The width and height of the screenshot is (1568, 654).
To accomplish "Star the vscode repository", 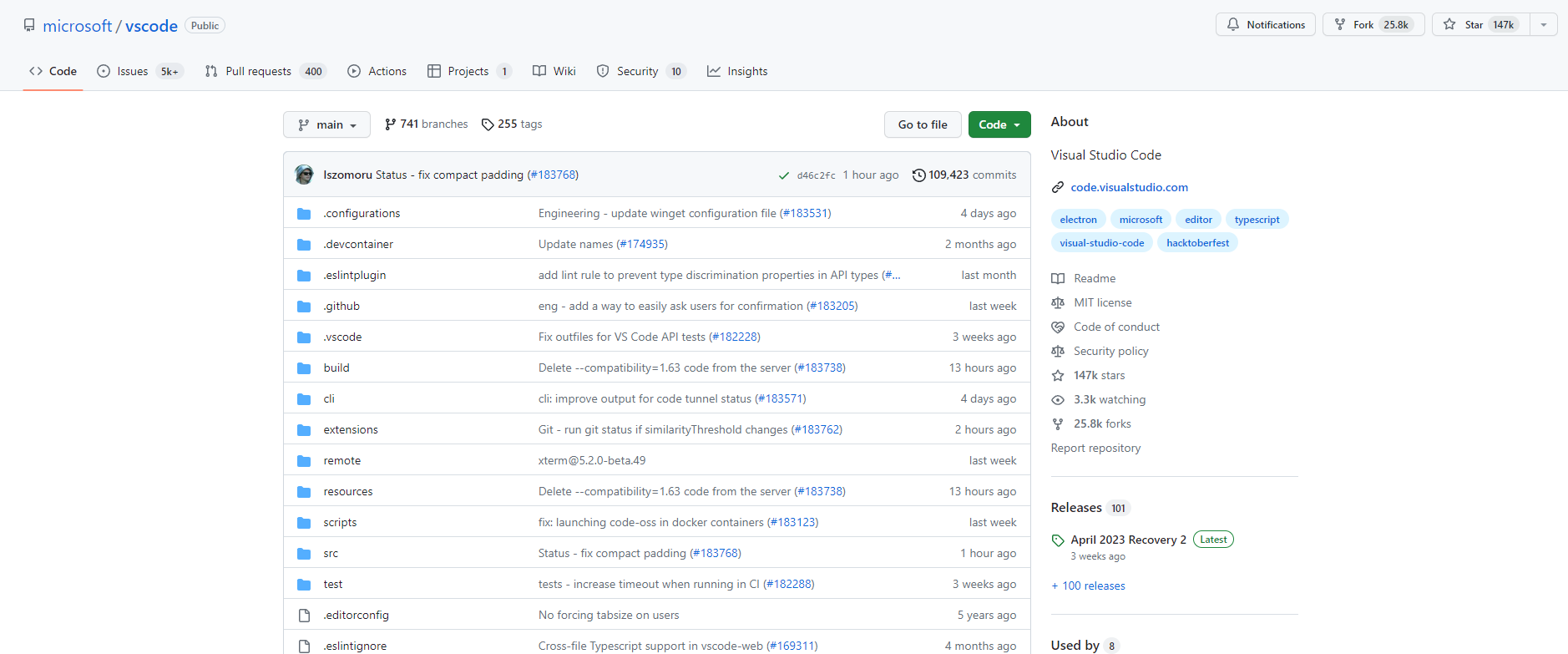I will point(1481,25).
